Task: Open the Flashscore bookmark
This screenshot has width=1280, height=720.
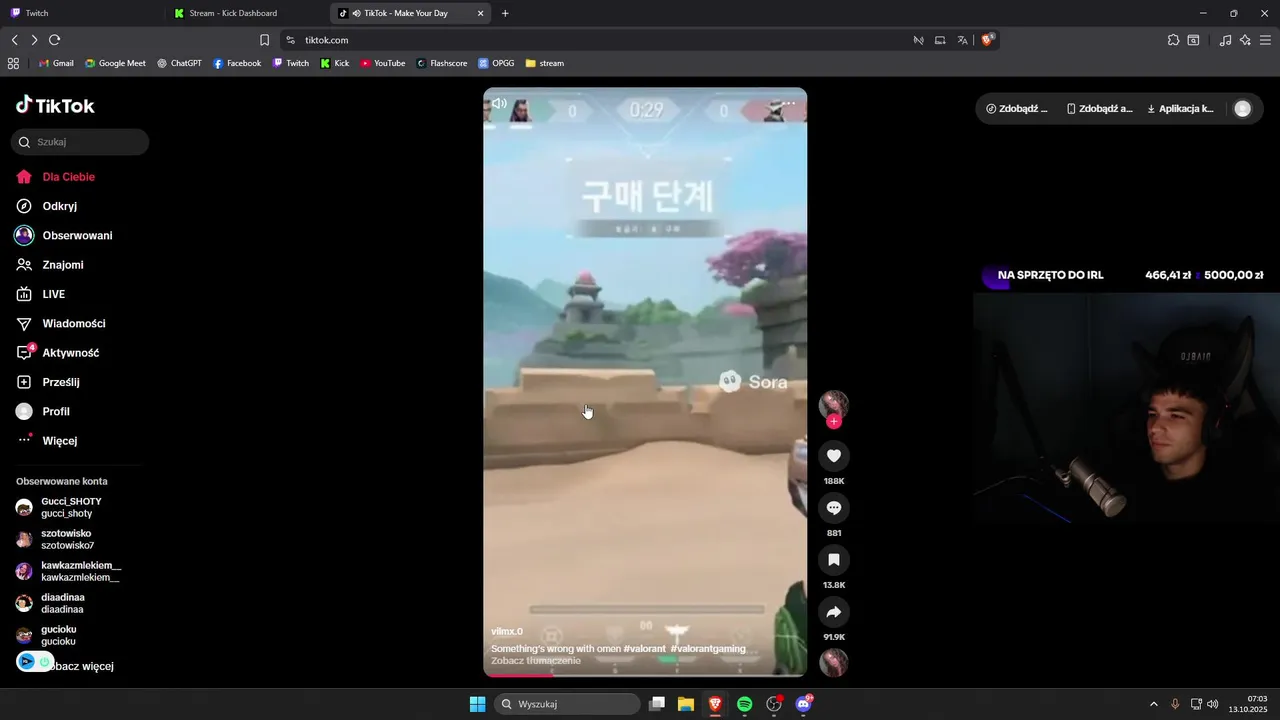Action: click(442, 63)
